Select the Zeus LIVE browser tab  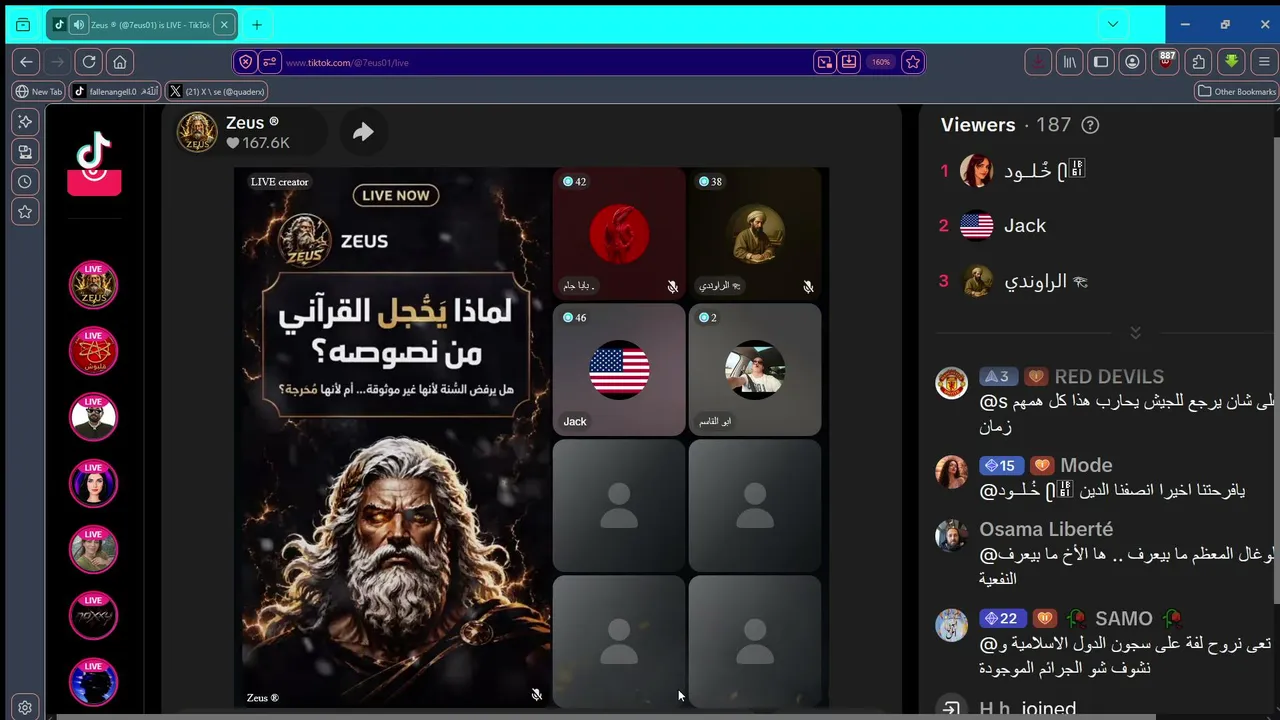click(142, 25)
